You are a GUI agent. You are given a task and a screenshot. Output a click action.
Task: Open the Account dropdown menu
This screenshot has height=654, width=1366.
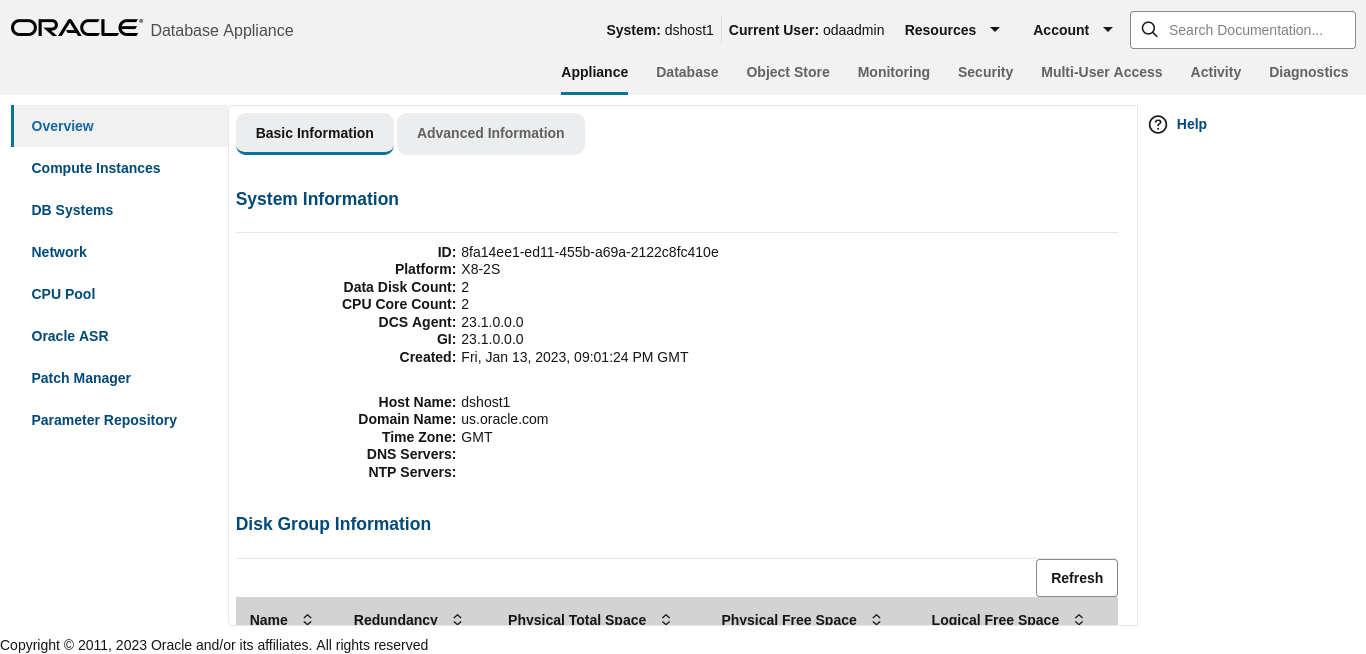[1073, 30]
